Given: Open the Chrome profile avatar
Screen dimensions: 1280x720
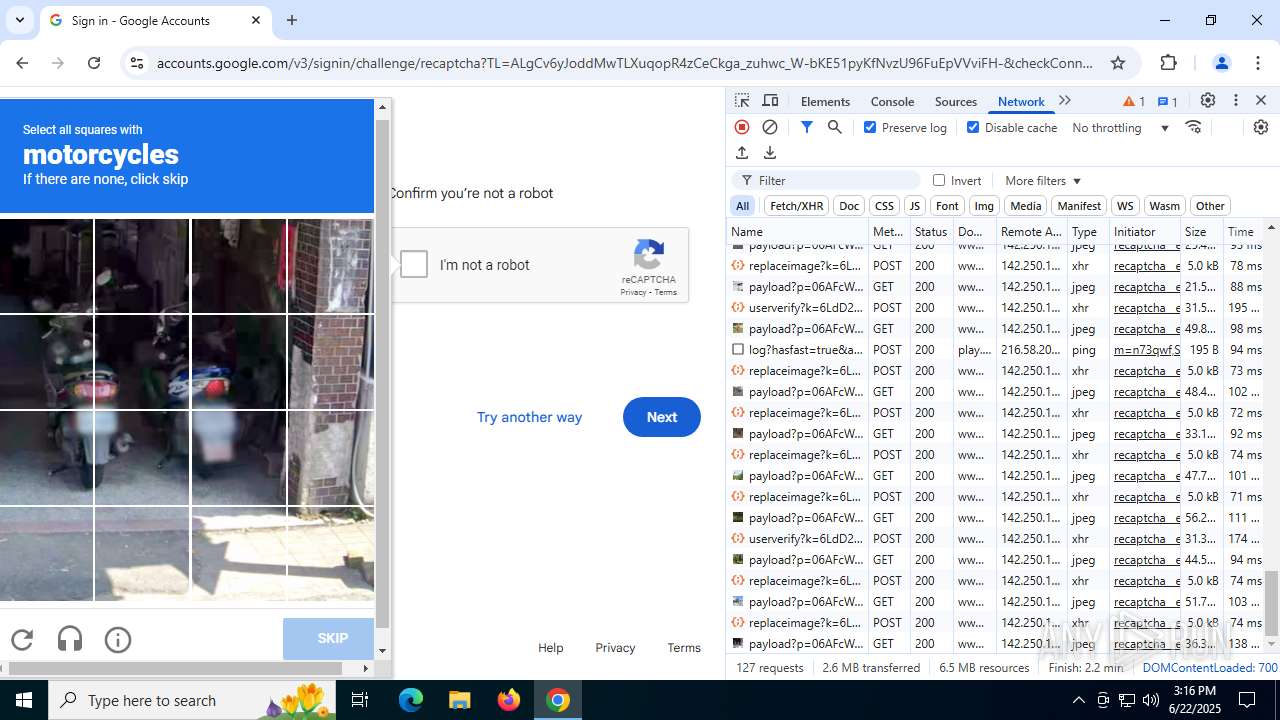Looking at the screenshot, I should point(1221,63).
